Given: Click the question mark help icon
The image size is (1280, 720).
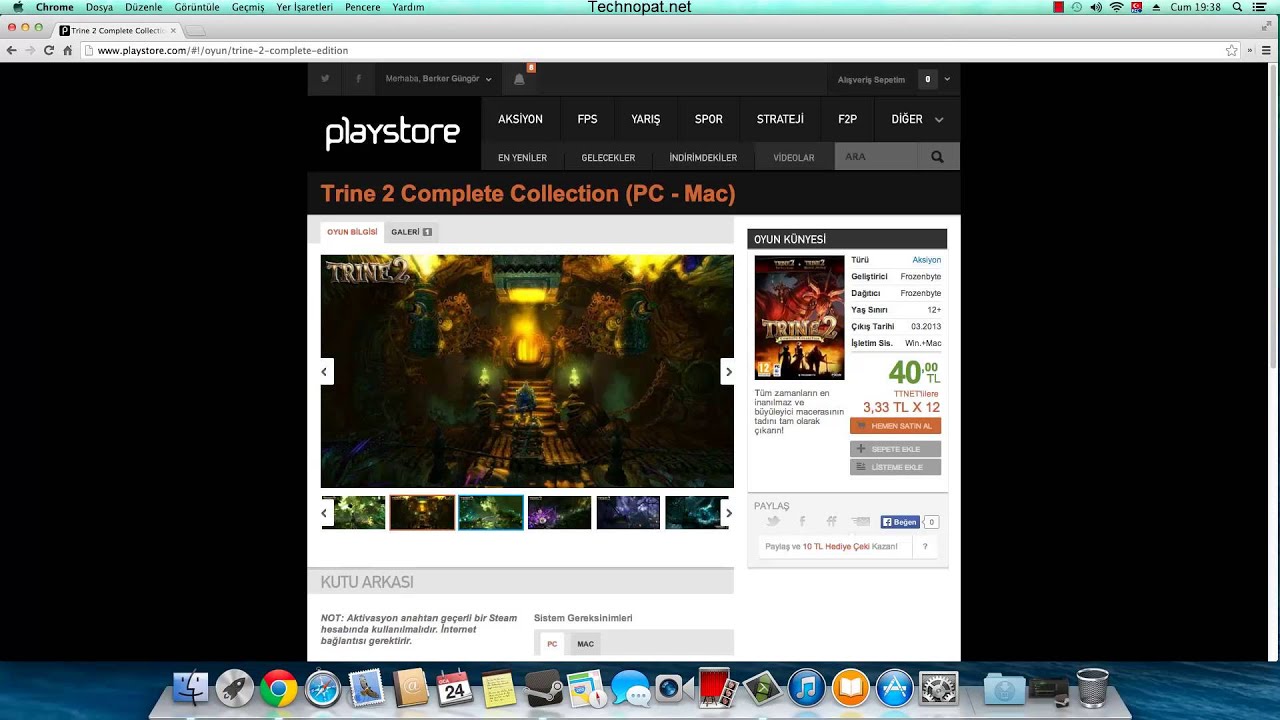Looking at the screenshot, I should point(925,547).
